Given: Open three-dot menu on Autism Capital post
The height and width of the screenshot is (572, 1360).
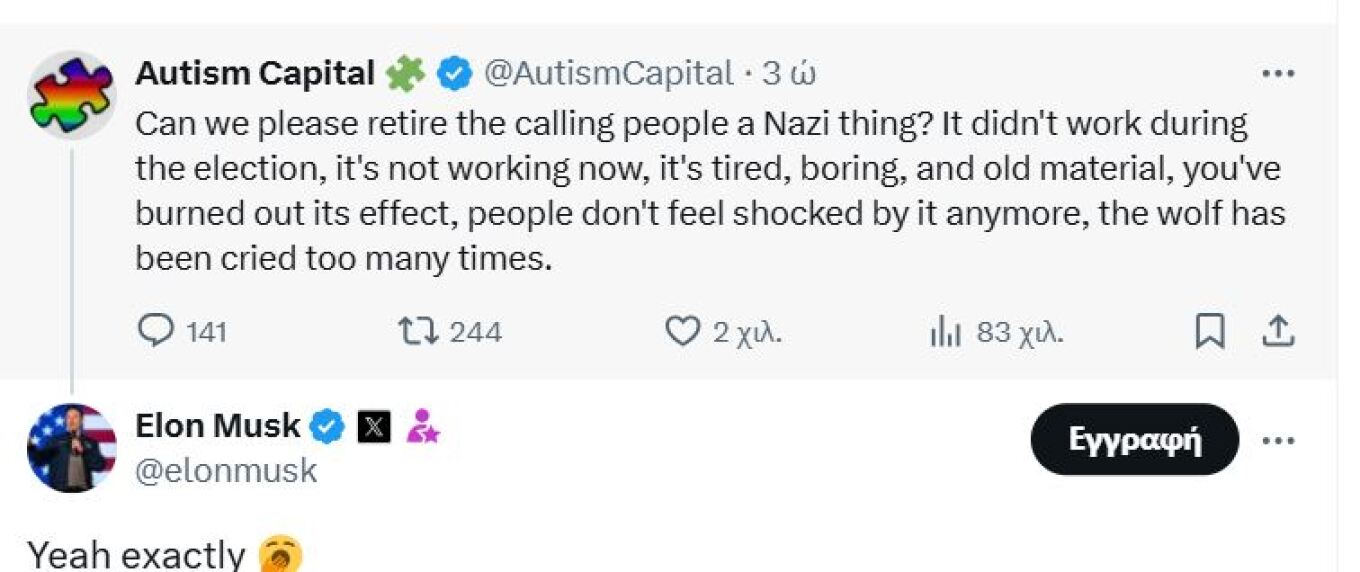Looking at the screenshot, I should pos(1278,74).
